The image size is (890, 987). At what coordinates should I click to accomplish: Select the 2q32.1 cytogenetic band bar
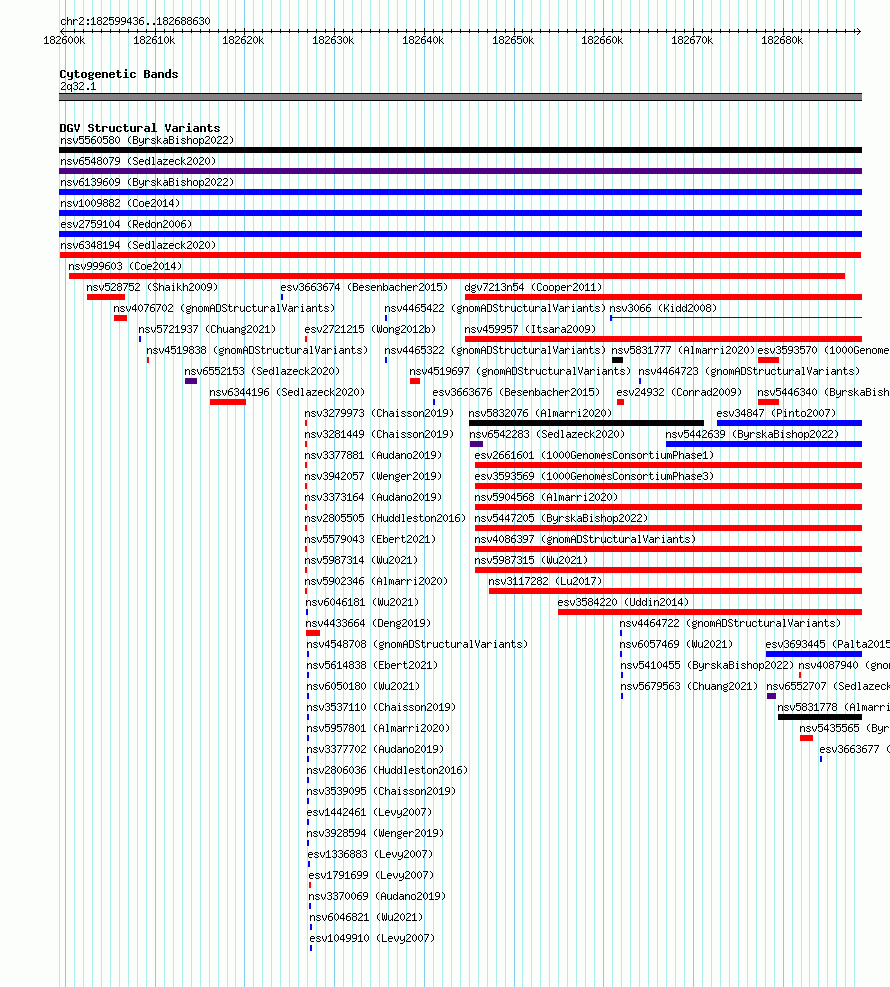coord(461,97)
